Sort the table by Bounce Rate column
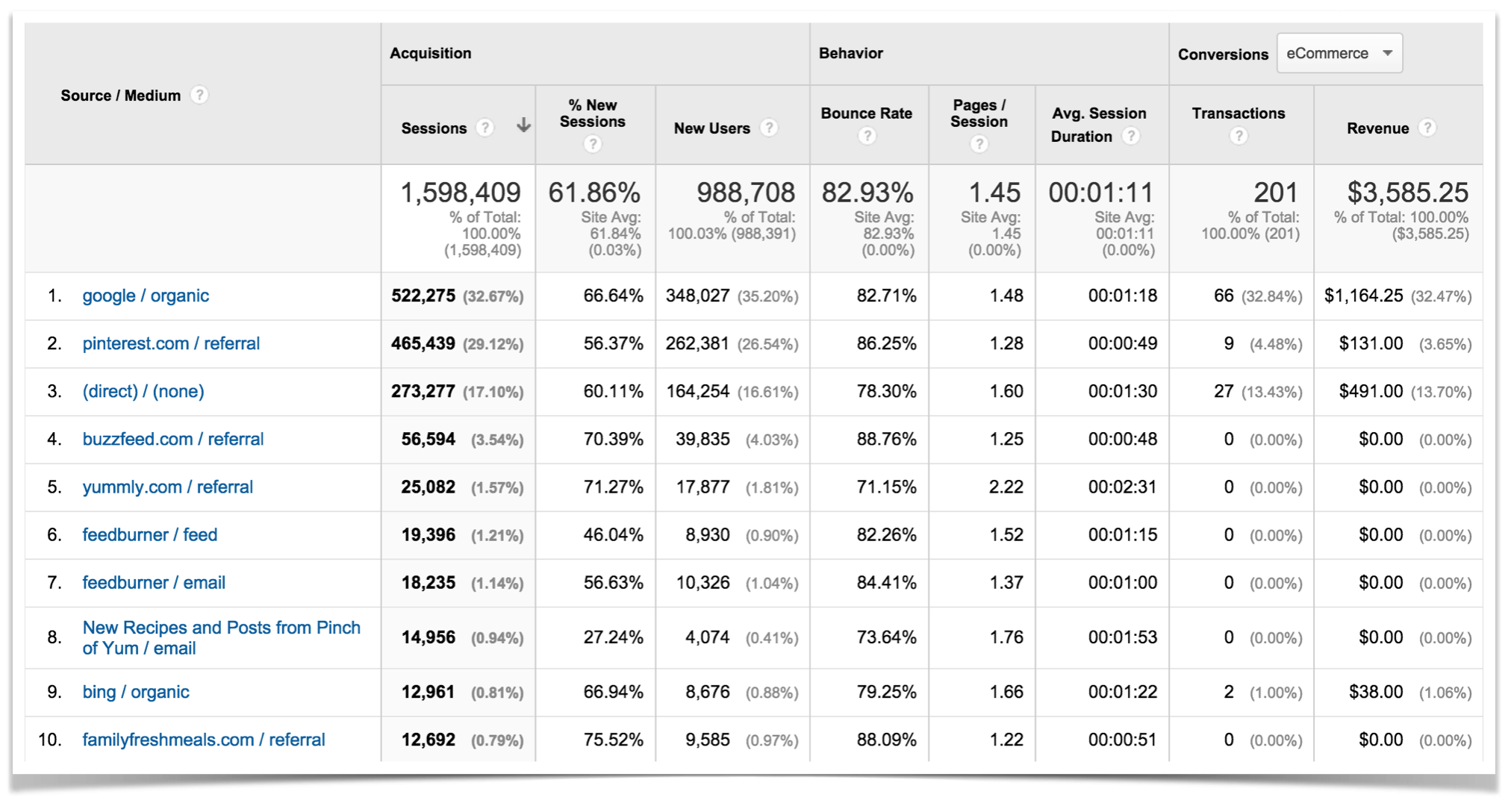 pos(867,113)
